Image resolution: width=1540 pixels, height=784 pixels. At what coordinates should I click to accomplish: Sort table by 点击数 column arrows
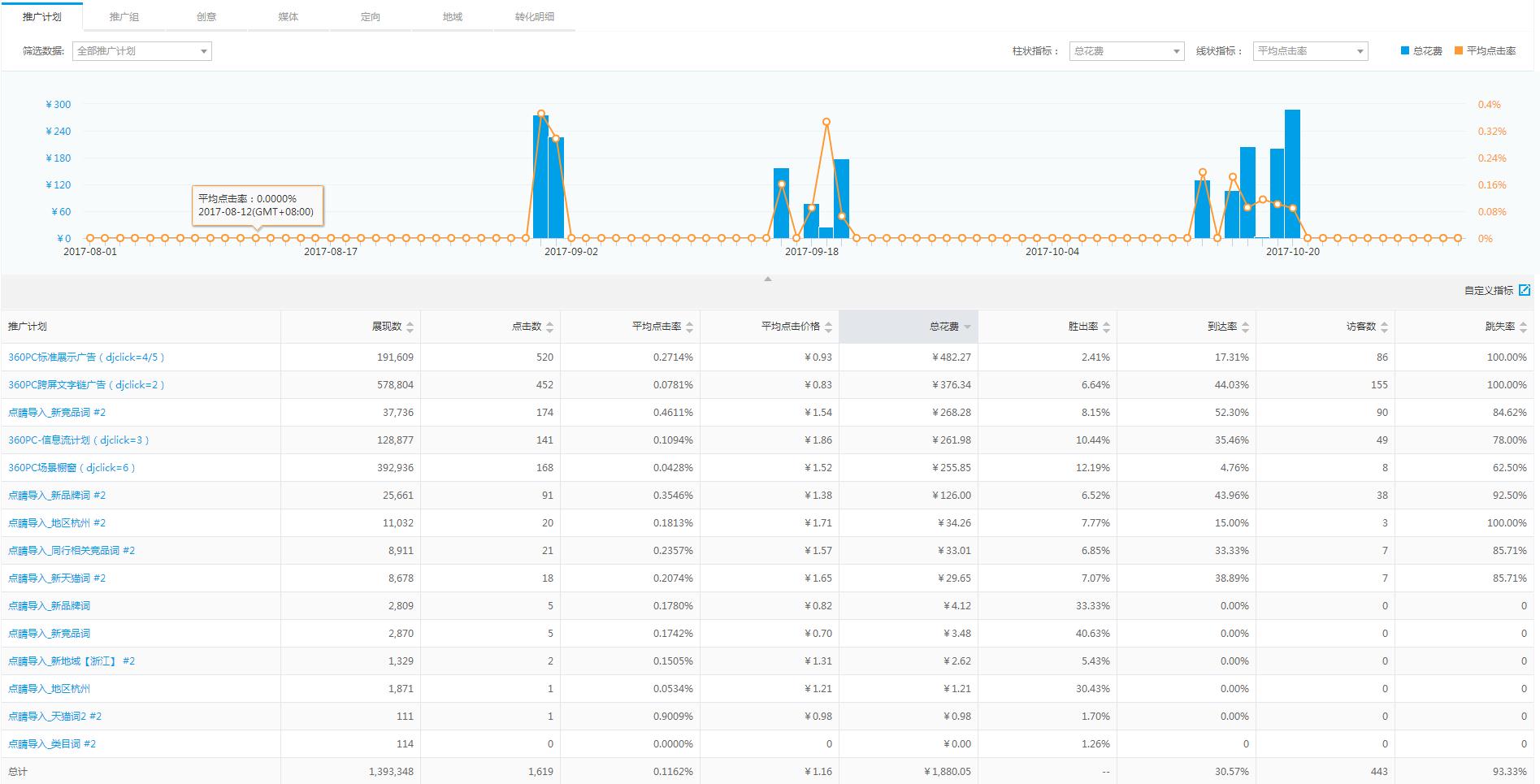[x=549, y=327]
